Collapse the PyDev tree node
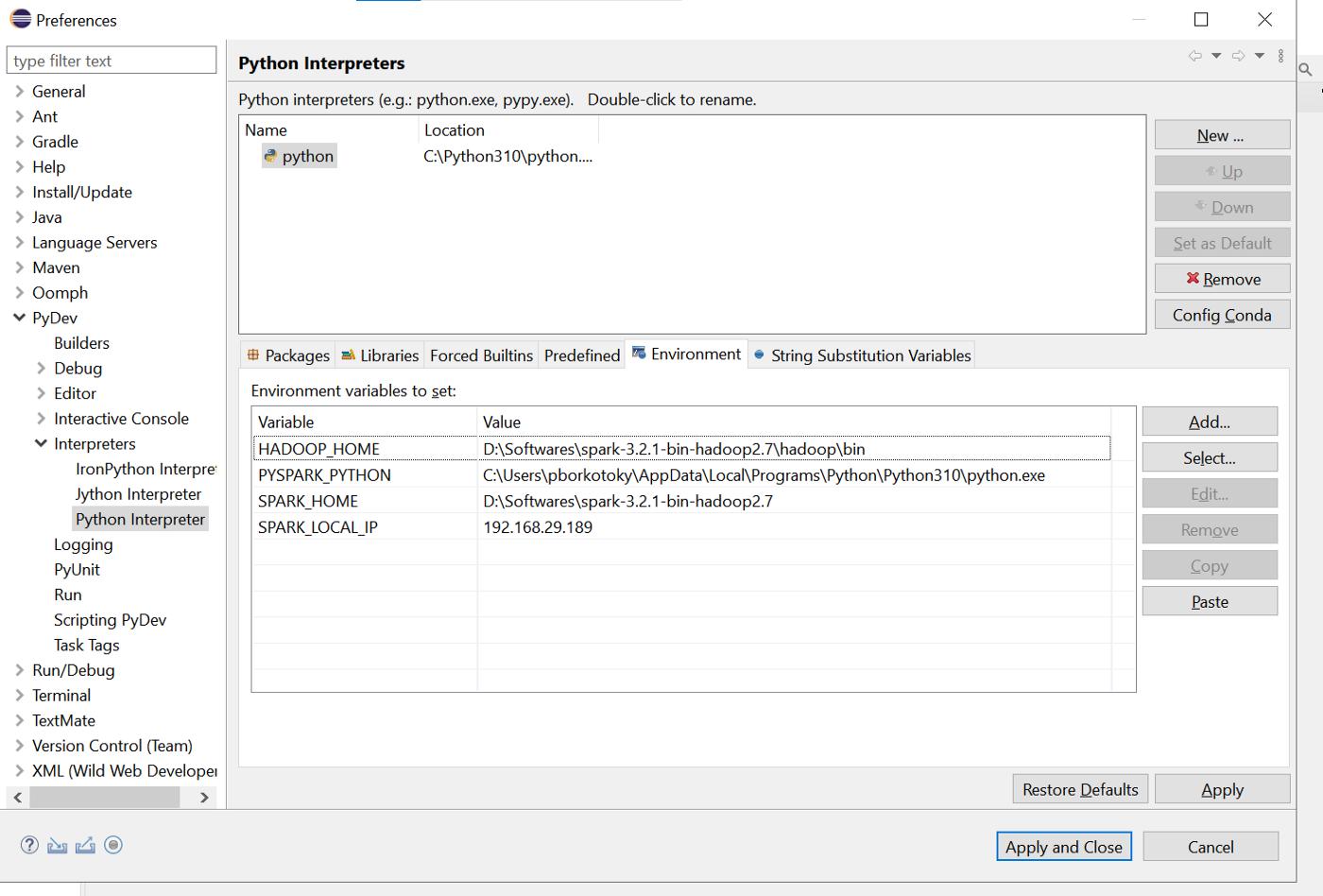 tap(19, 318)
